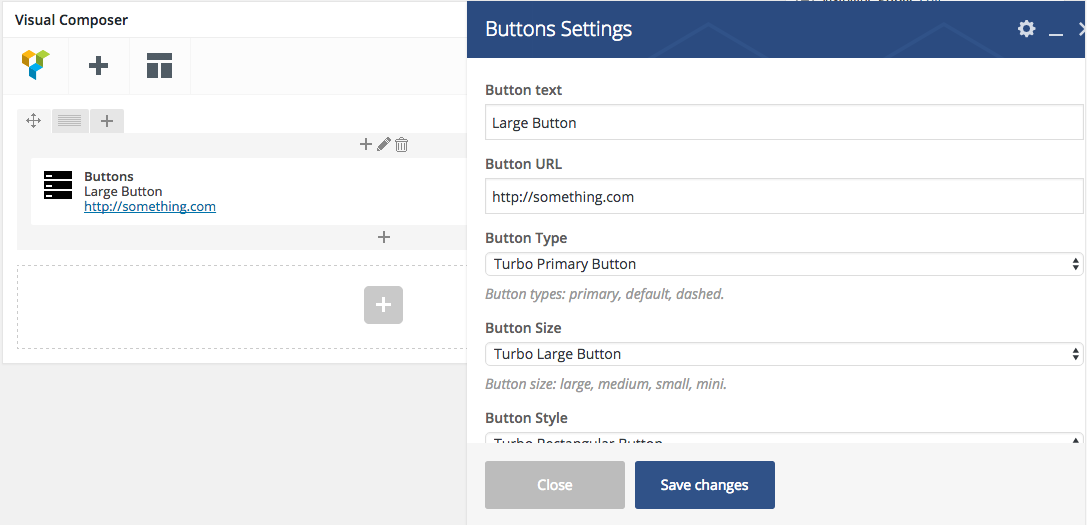Click the row drag move handle
Image resolution: width=1087 pixels, height=525 pixels.
click(33, 121)
